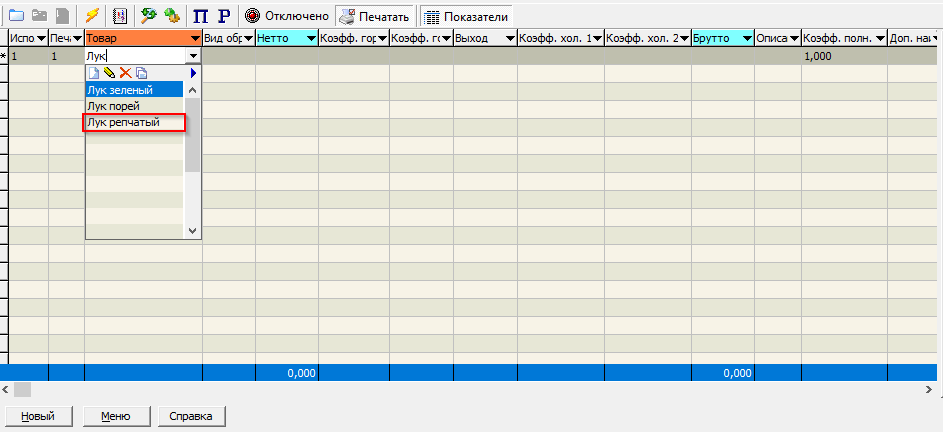Screen dimensions: 943x432
Task: Click the red X delete icon in popup
Action: coord(125,73)
